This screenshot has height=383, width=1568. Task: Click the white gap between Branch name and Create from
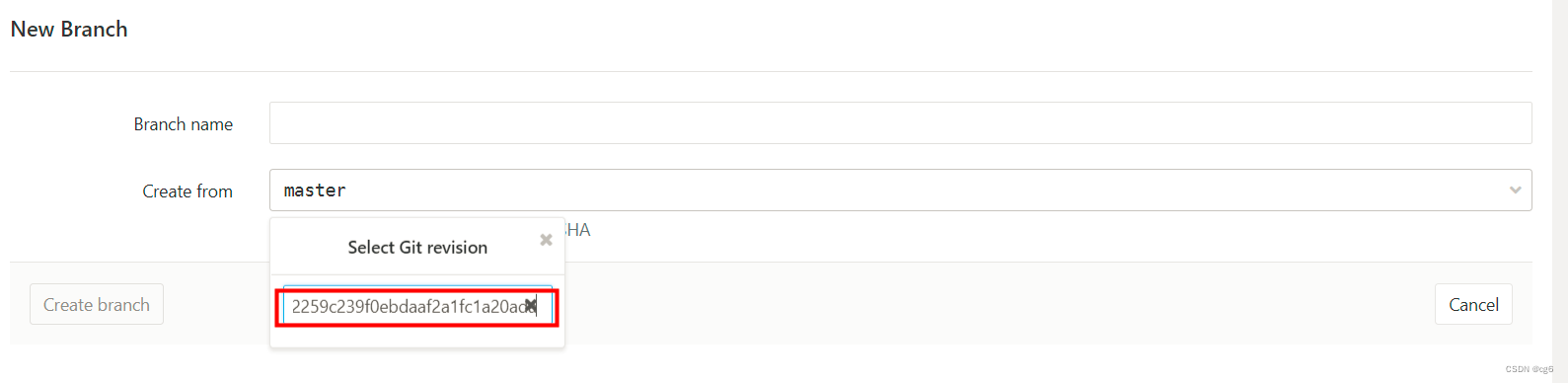[900, 156]
